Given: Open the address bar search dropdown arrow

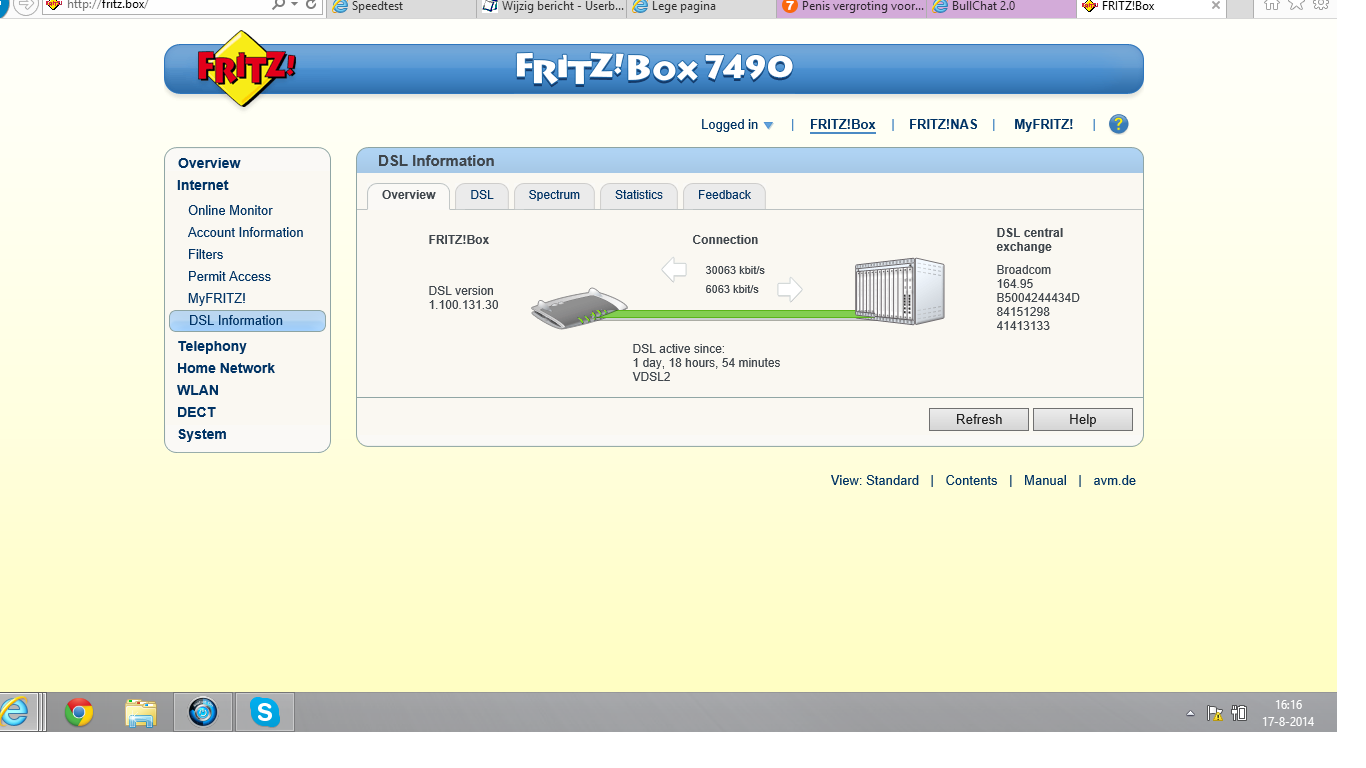Looking at the screenshot, I should click(x=293, y=5).
